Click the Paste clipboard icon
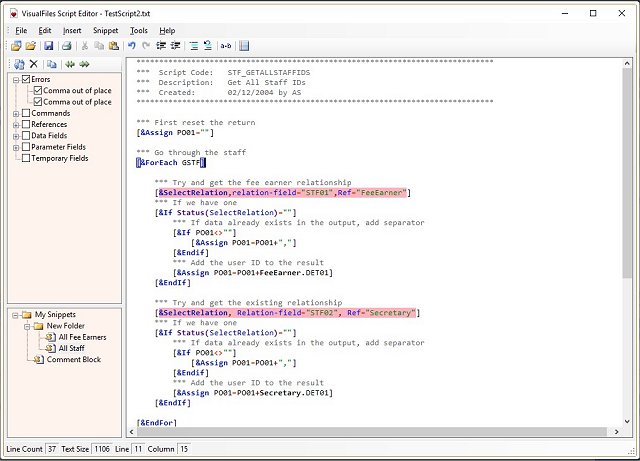 click(113, 46)
